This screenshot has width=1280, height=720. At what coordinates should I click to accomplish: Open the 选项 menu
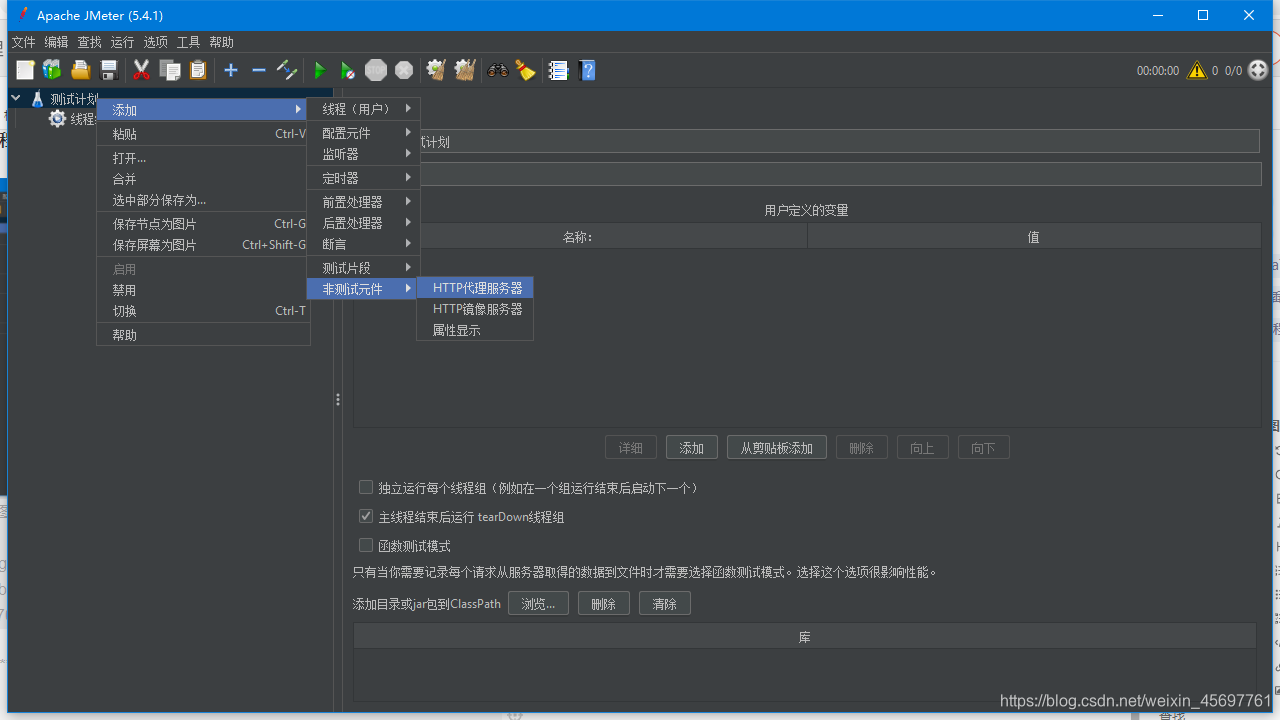point(155,42)
